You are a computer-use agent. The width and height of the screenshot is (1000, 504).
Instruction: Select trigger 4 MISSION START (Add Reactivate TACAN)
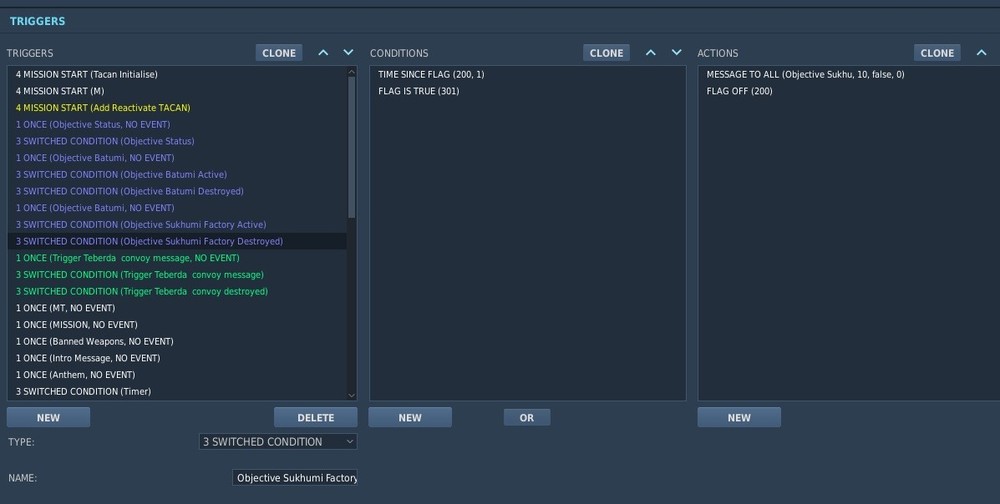177,107
